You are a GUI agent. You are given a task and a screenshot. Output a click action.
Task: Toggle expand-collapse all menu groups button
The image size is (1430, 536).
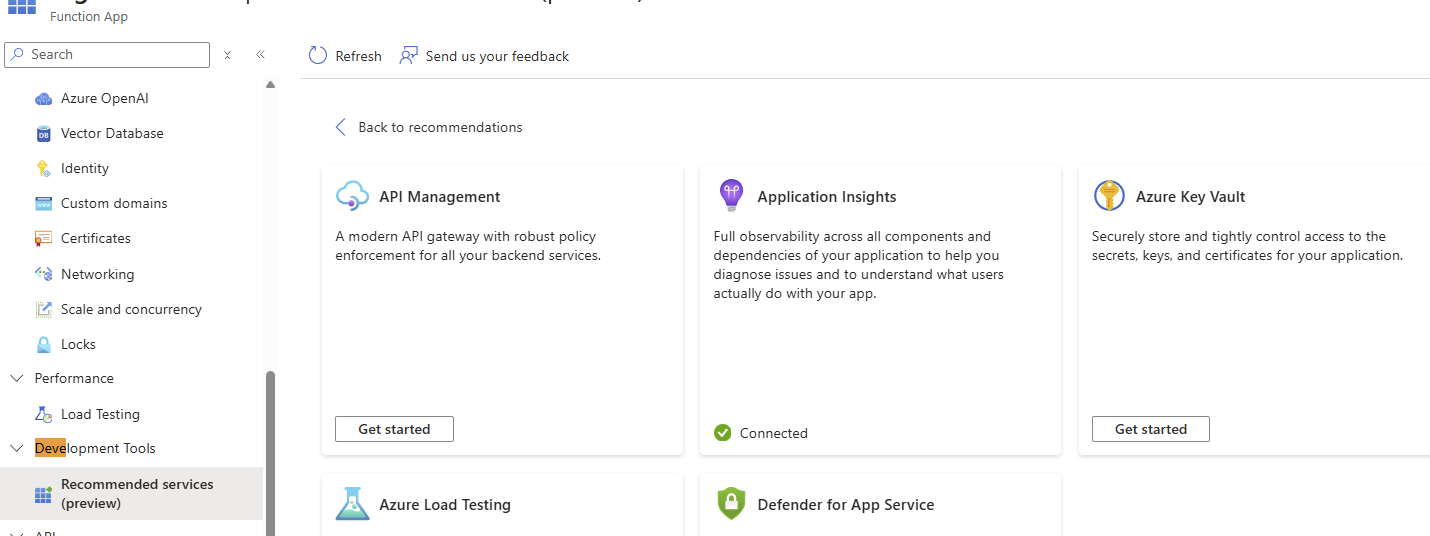click(228, 55)
